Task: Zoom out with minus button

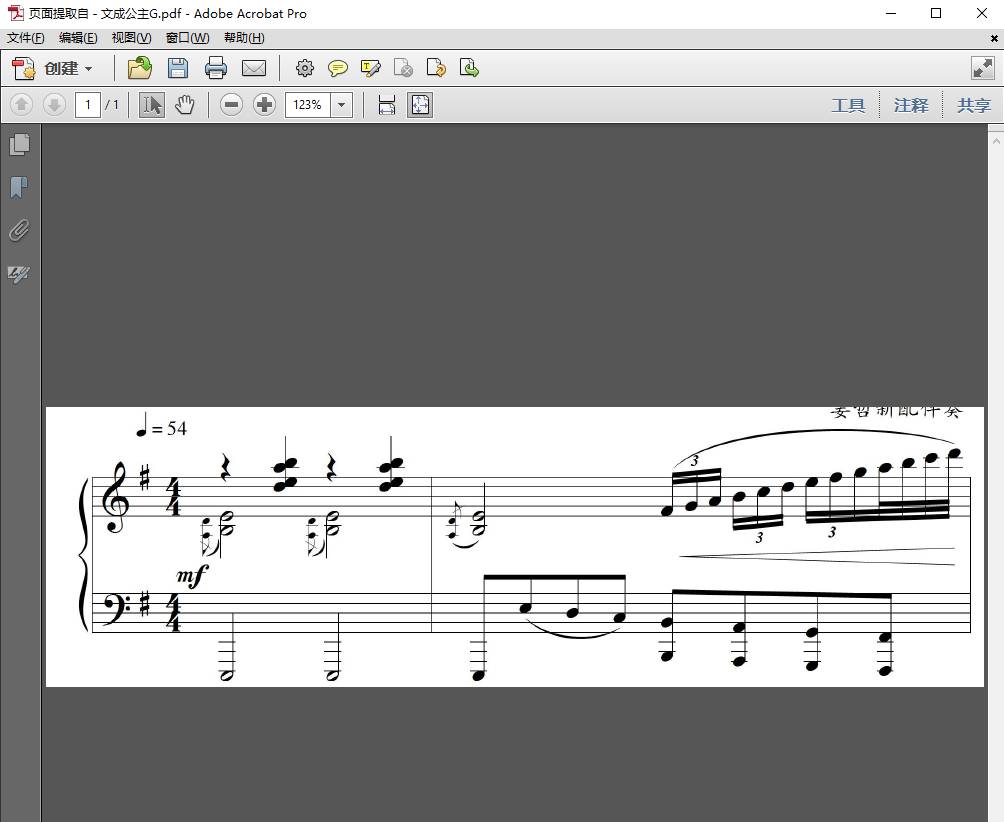Action: 231,104
